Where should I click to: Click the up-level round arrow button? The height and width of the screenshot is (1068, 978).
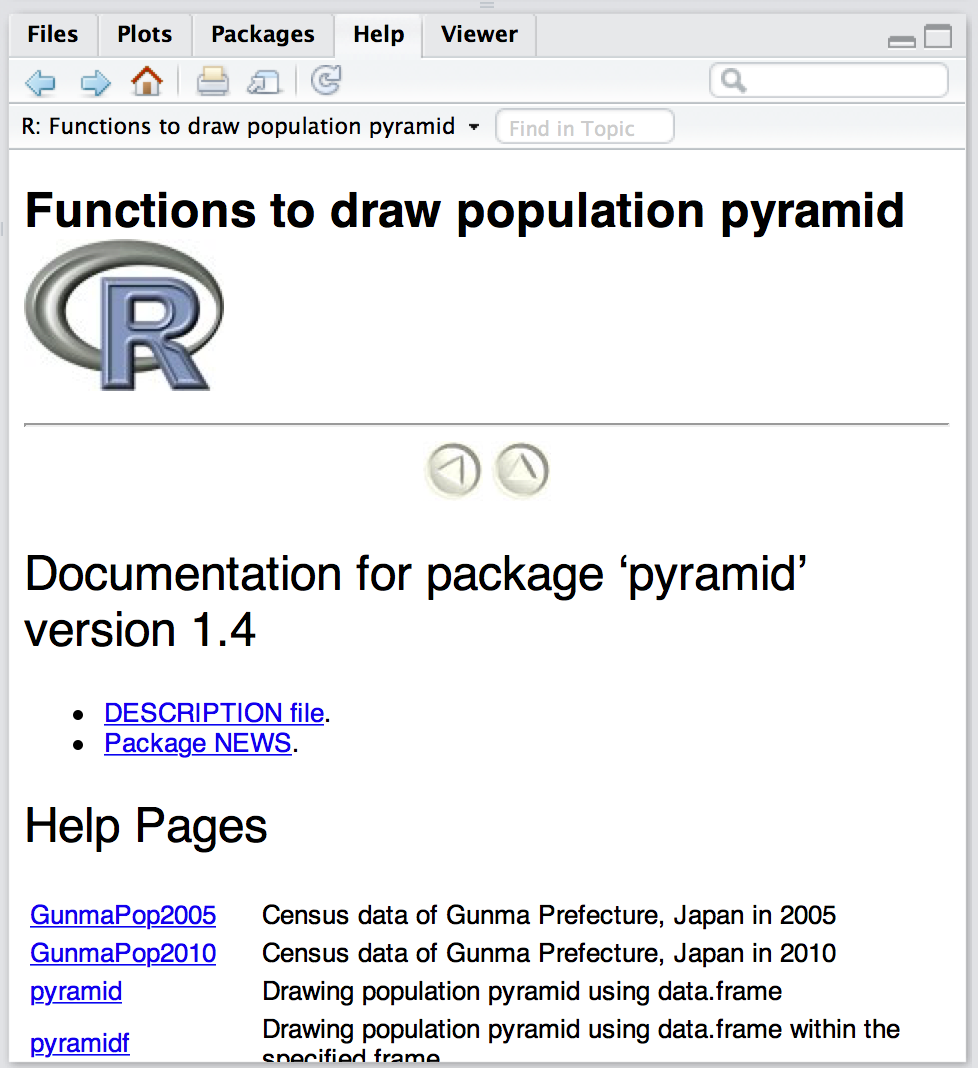[x=521, y=470]
